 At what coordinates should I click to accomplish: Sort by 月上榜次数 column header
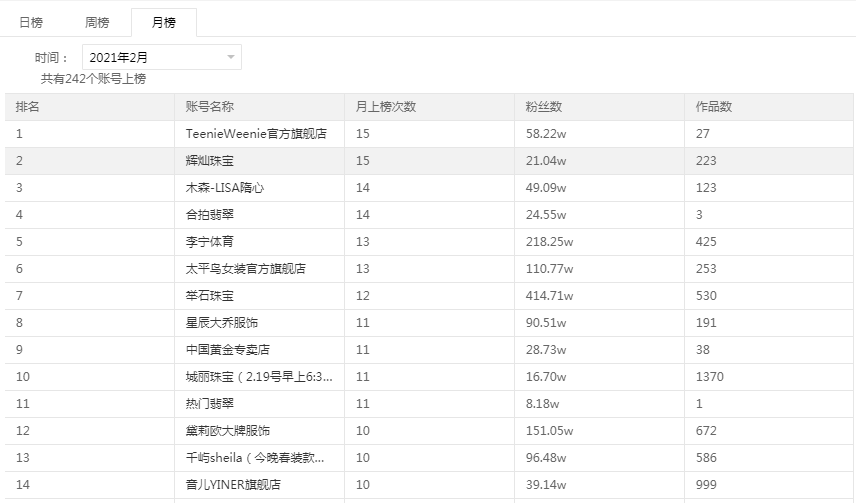tap(386, 107)
